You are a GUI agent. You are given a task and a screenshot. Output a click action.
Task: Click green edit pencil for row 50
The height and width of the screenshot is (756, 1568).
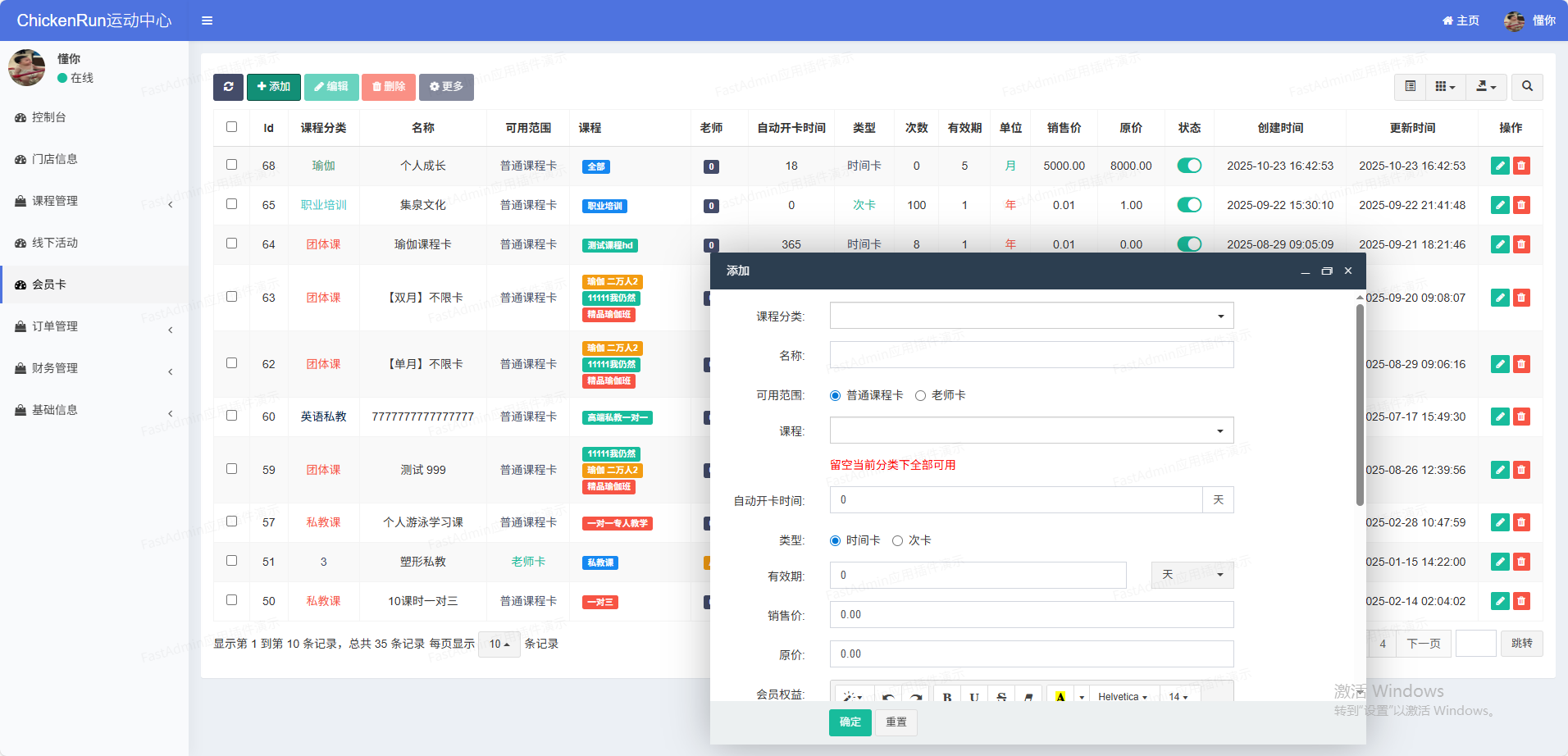click(x=1500, y=601)
